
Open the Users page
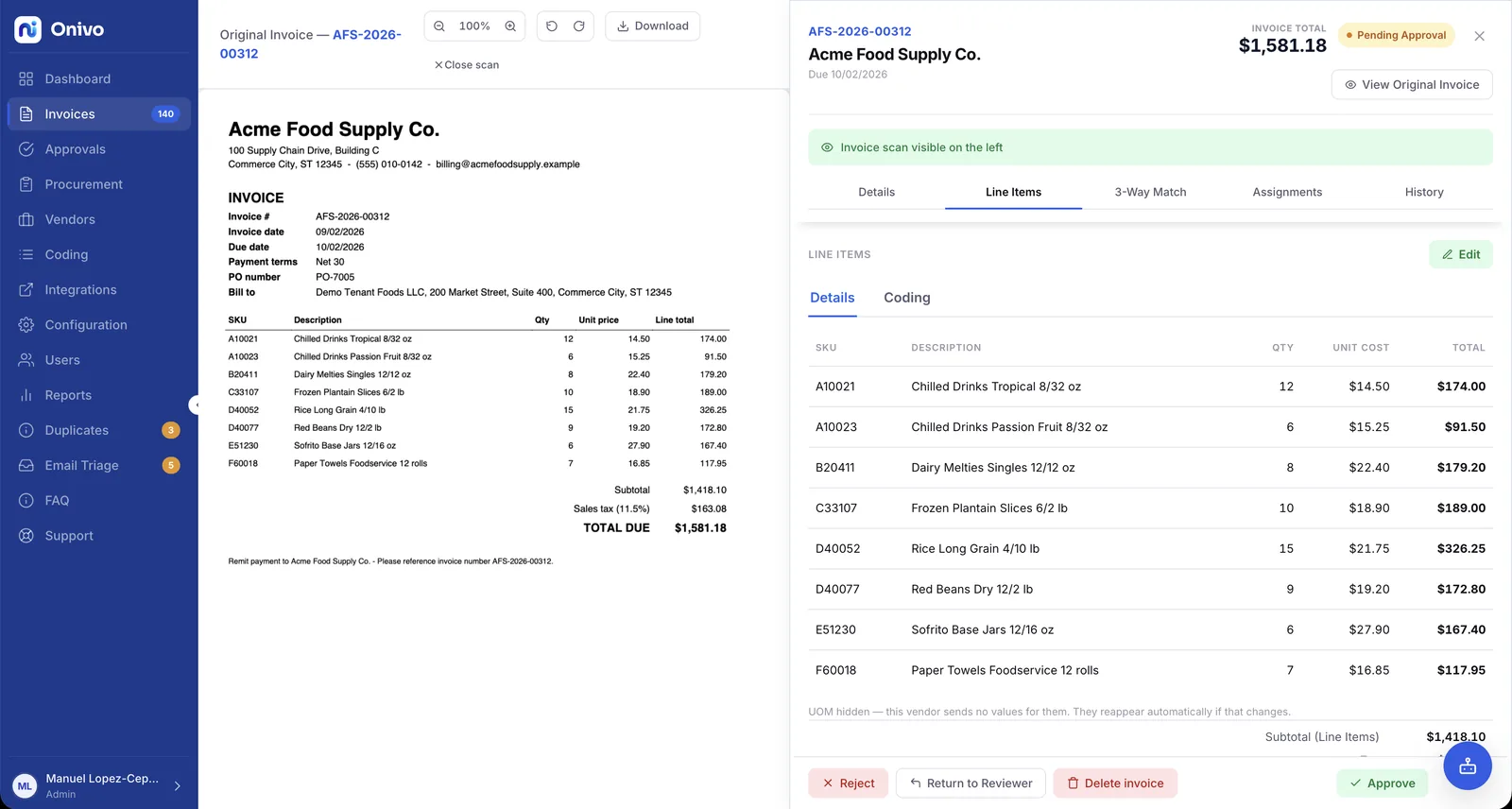point(99,360)
